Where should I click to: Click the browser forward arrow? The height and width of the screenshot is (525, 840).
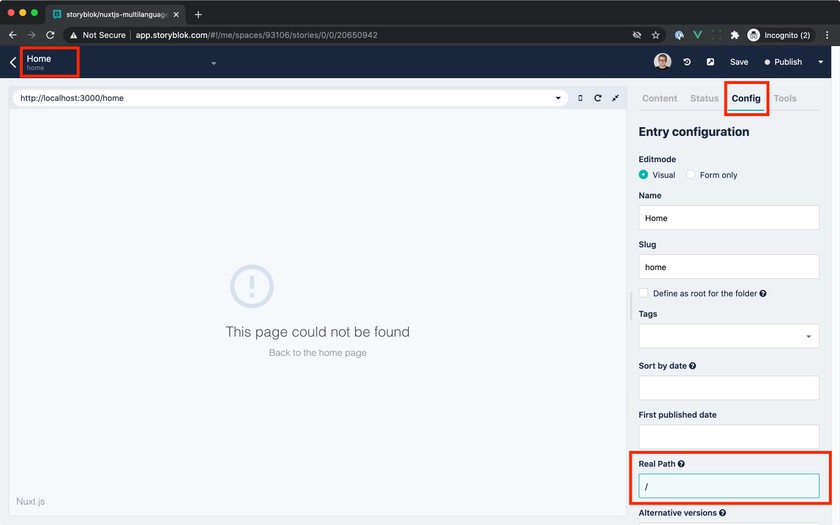coord(32,35)
